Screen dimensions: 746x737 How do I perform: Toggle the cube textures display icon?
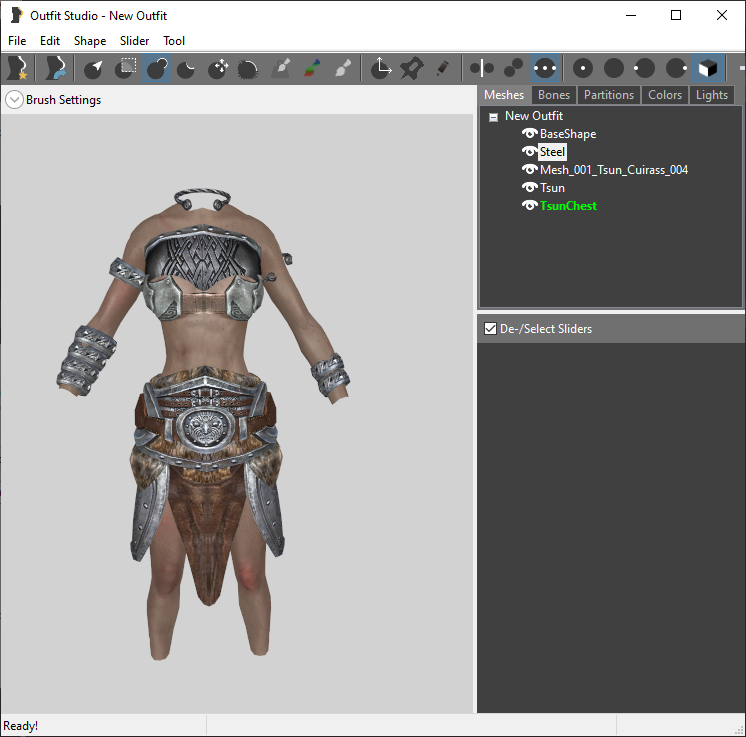tap(707, 68)
